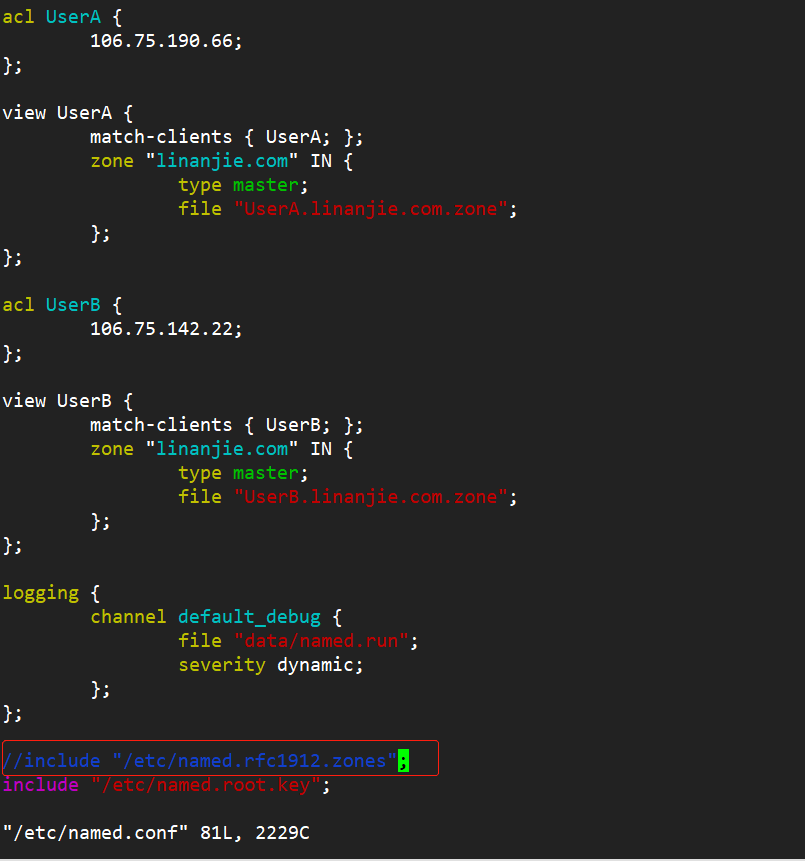Click include "/etc/named.root.key" line

166,785
